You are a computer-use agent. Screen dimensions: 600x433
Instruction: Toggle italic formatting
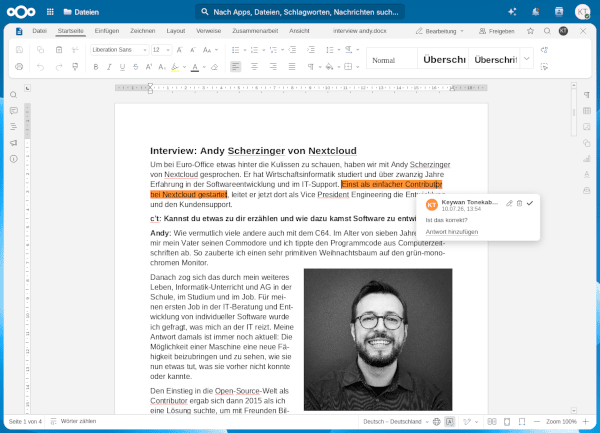(109, 67)
